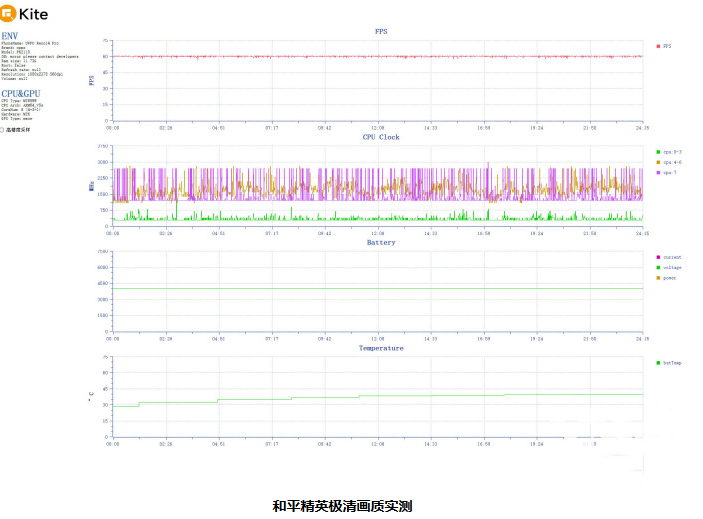Screen dimensions: 703x519
Task: Click the magenta current legend square
Action: click(658, 257)
